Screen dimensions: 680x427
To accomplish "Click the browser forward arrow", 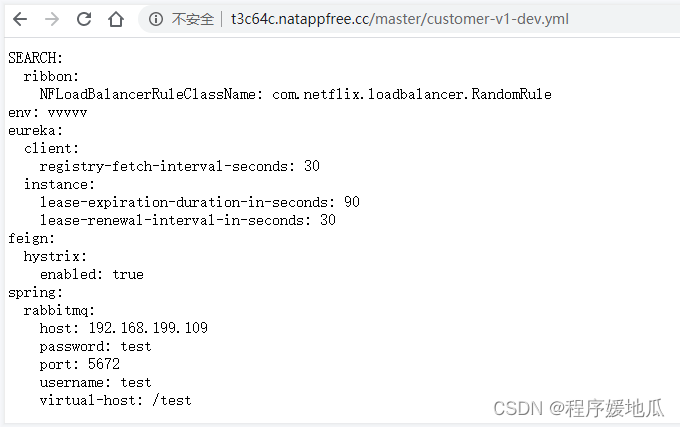I will (52, 19).
